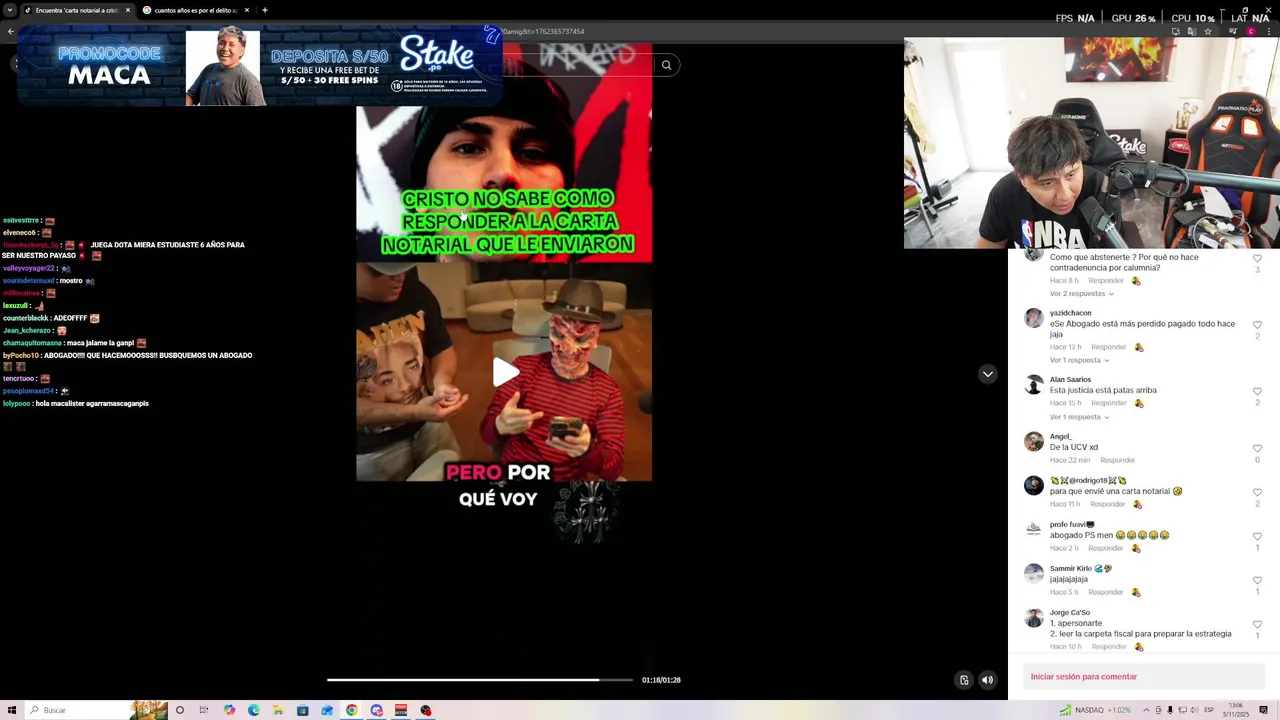
Task: Like the 'De la UCV xd' comment
Action: [1257, 448]
